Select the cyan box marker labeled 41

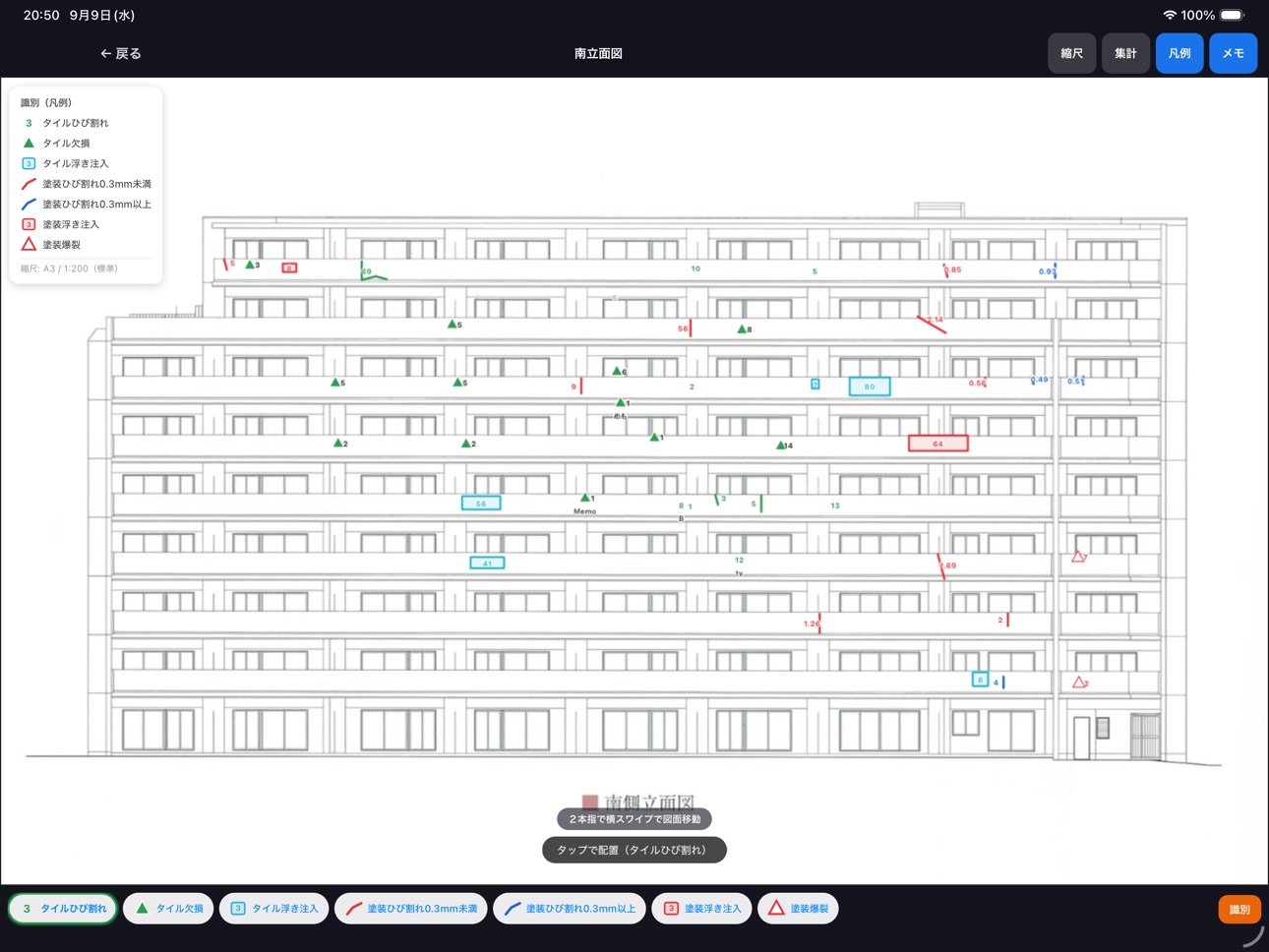click(x=487, y=564)
